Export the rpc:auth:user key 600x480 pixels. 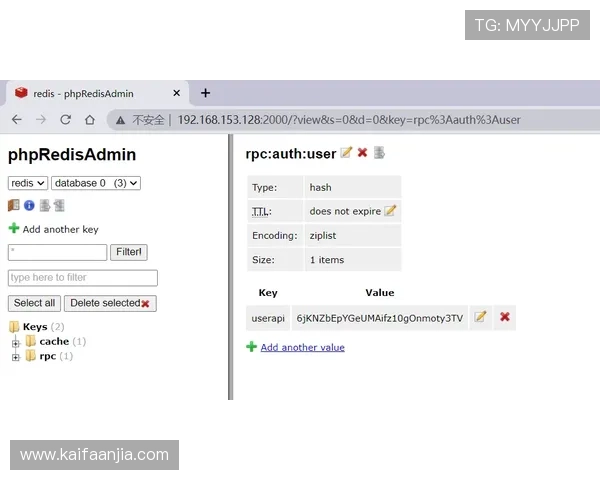(379, 153)
